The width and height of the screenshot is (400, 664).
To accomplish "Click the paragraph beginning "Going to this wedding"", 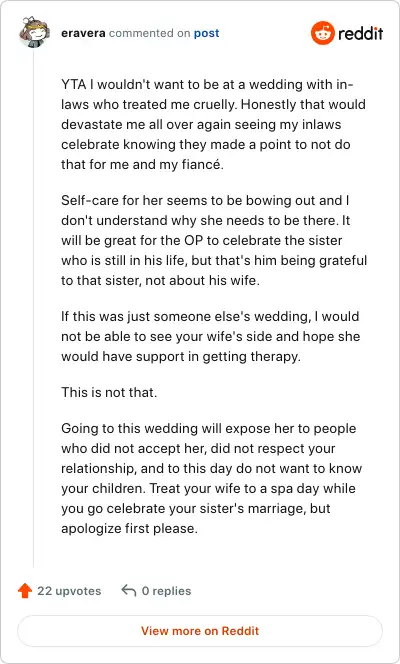I will [211, 478].
